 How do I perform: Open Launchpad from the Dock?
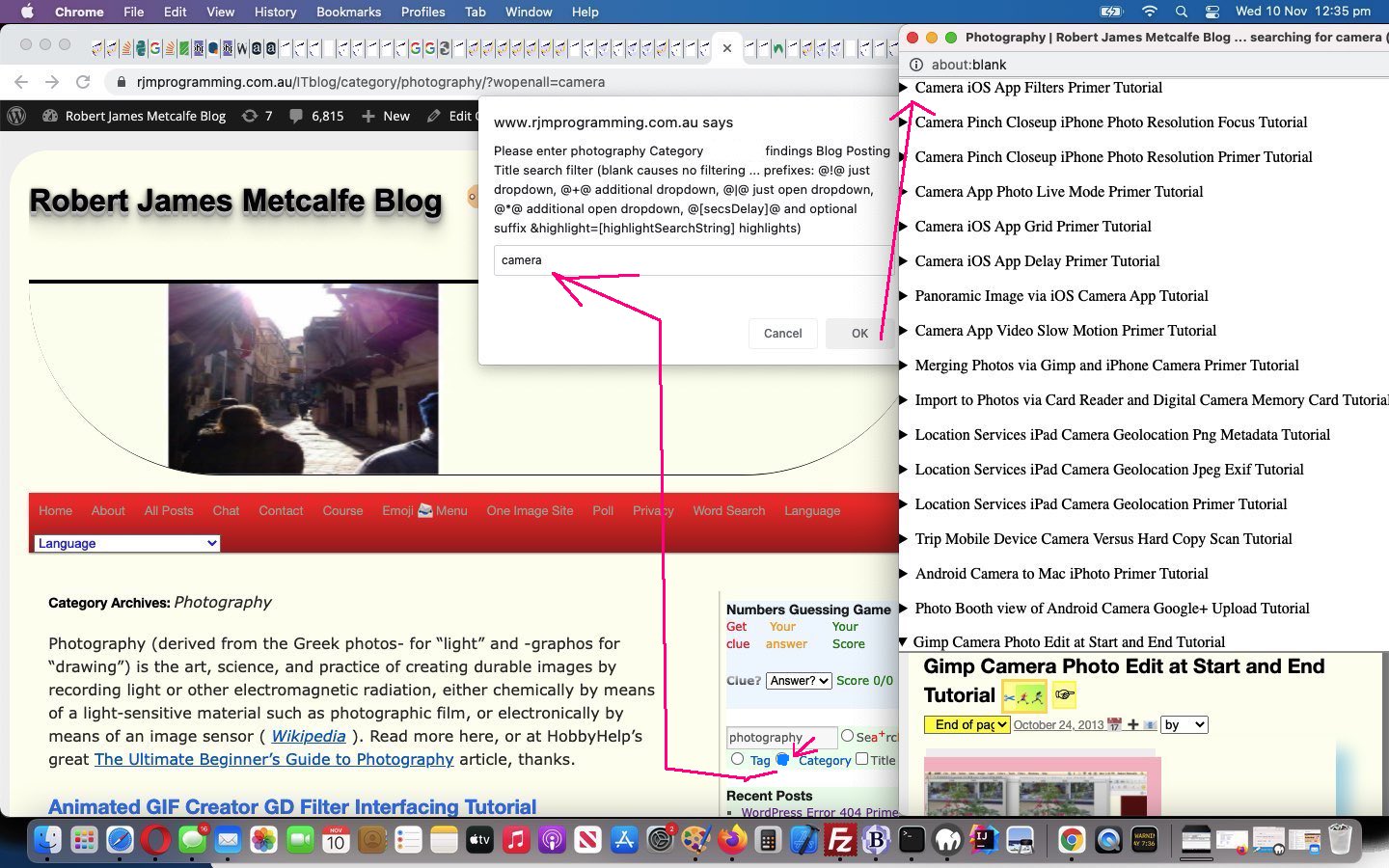85,841
